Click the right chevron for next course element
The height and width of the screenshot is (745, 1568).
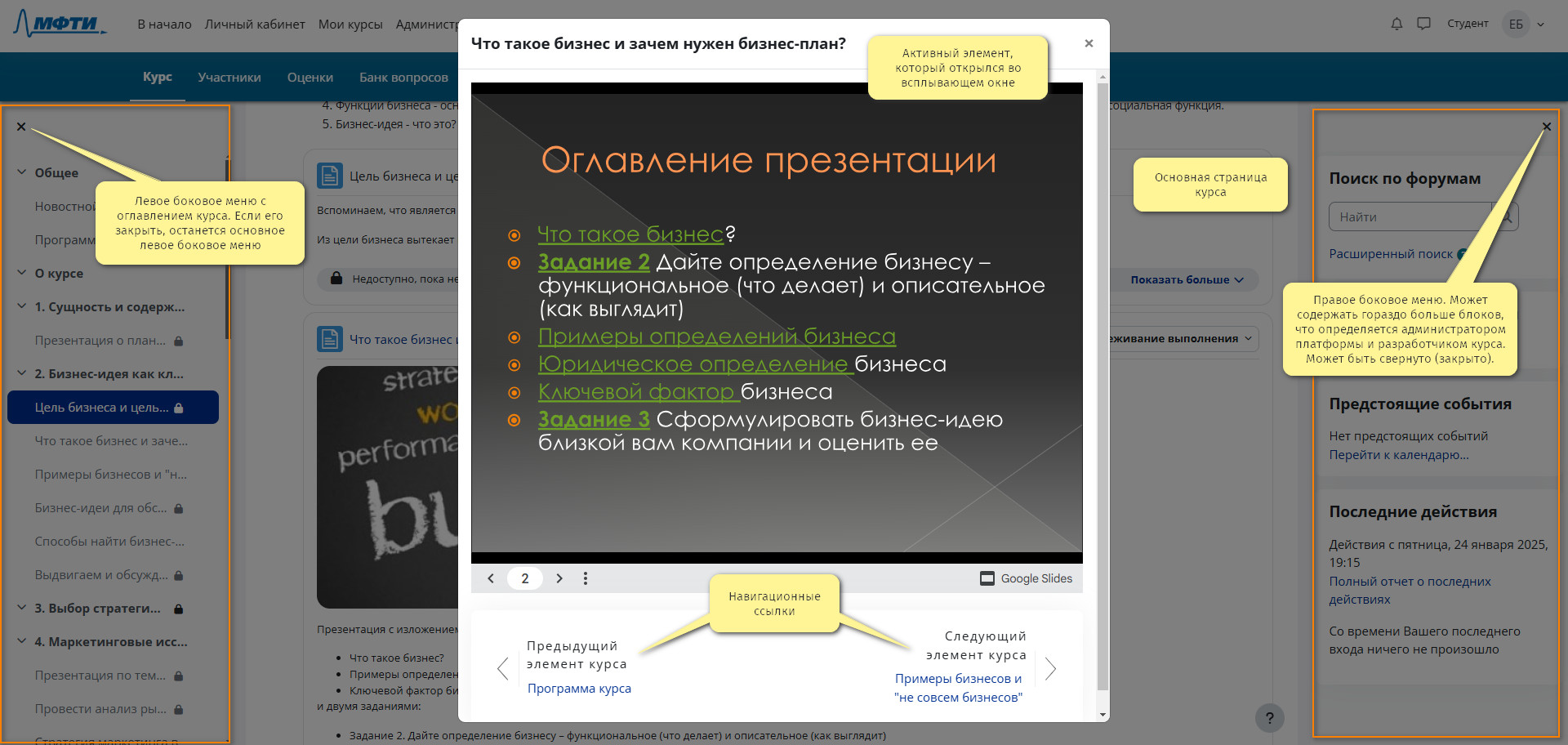pos(1051,669)
